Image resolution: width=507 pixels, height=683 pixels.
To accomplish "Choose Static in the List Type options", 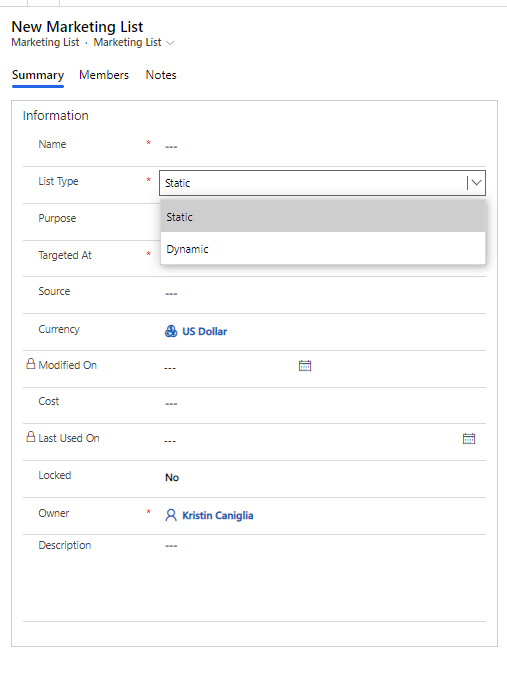I will point(323,216).
